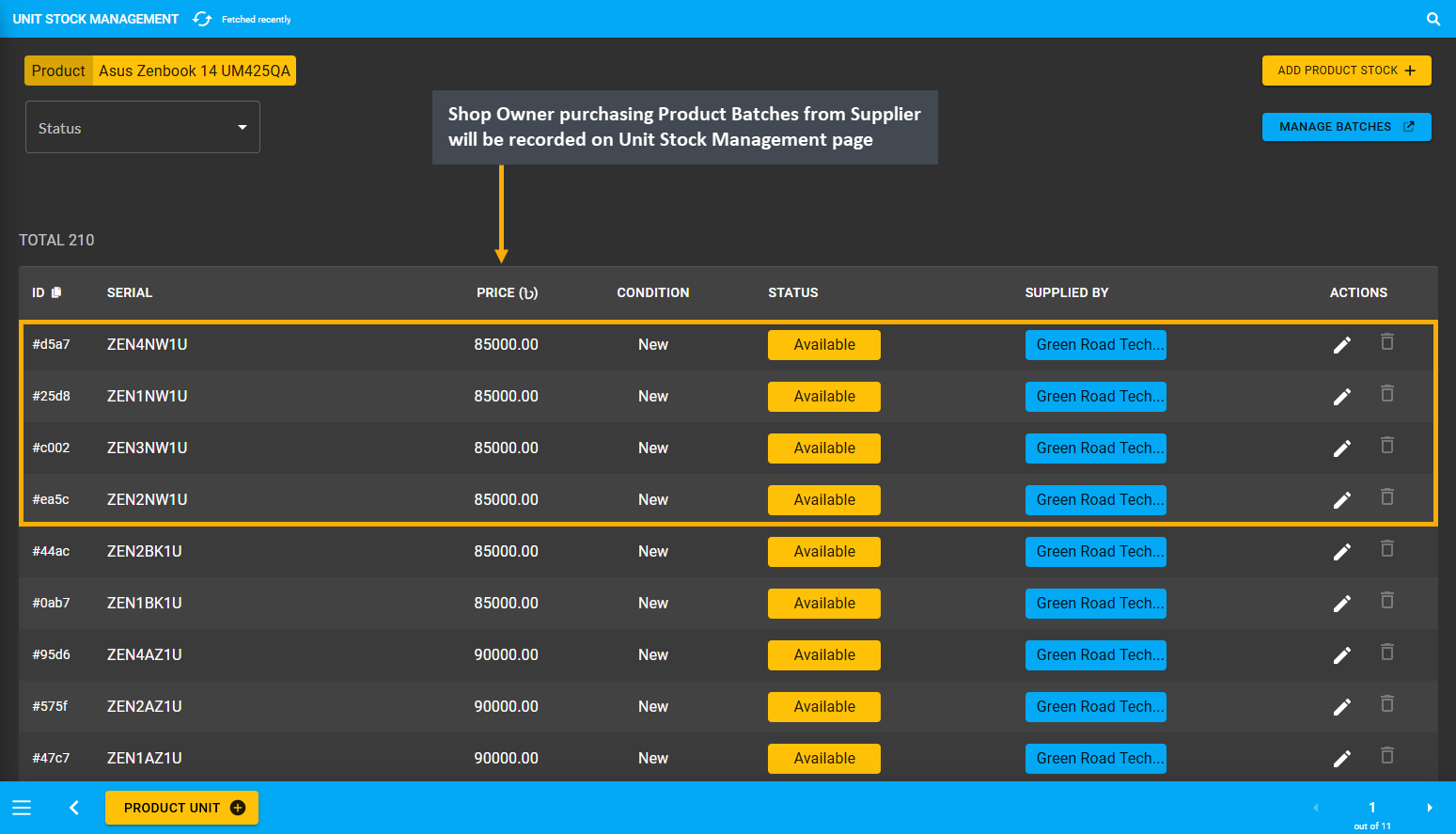Image resolution: width=1456 pixels, height=834 pixels.
Task: Open supplier Green Road Tech for ZEN1AZ1U
Action: pyautogui.click(x=1095, y=759)
